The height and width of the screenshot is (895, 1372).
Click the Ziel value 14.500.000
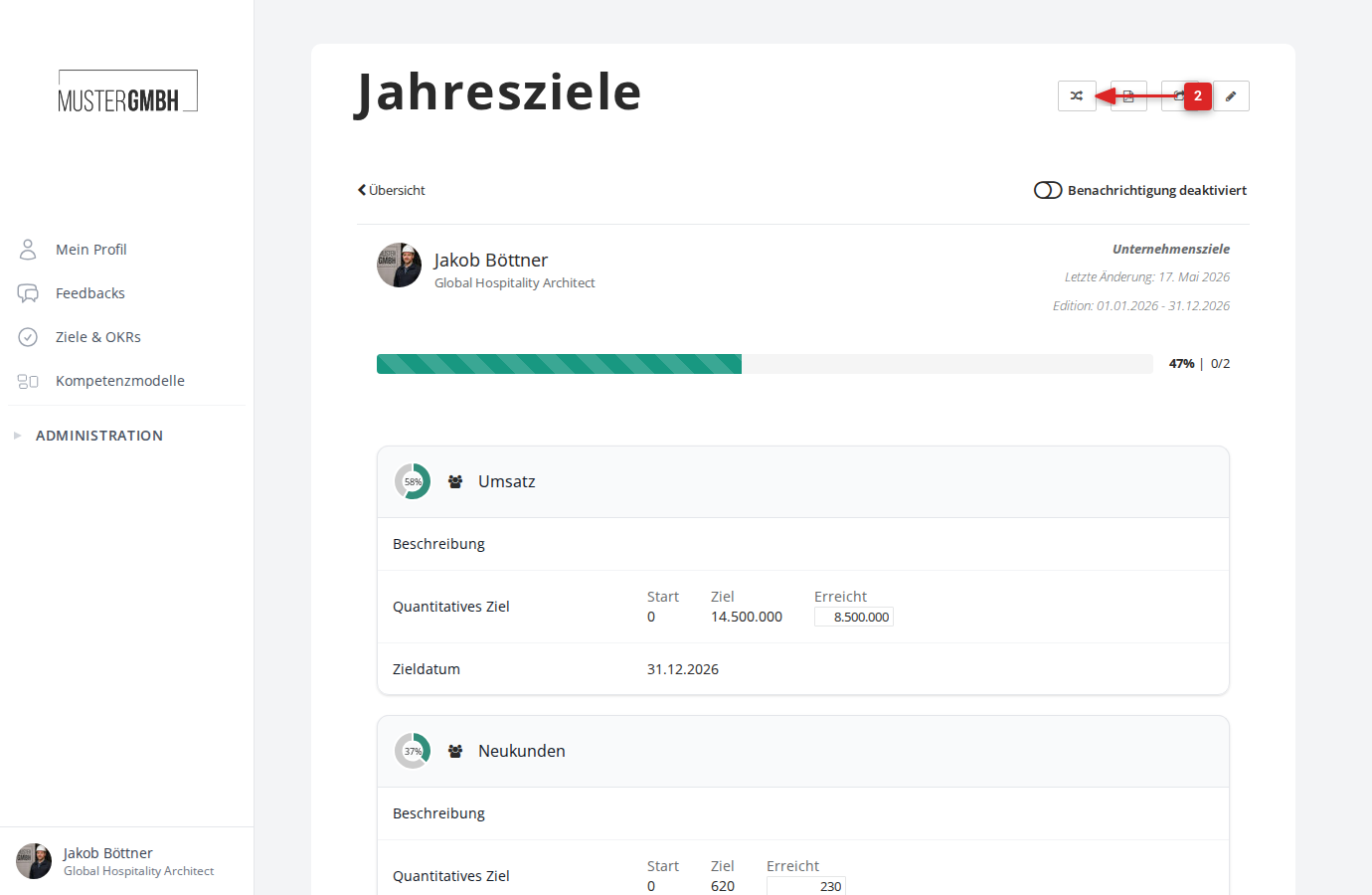point(747,617)
